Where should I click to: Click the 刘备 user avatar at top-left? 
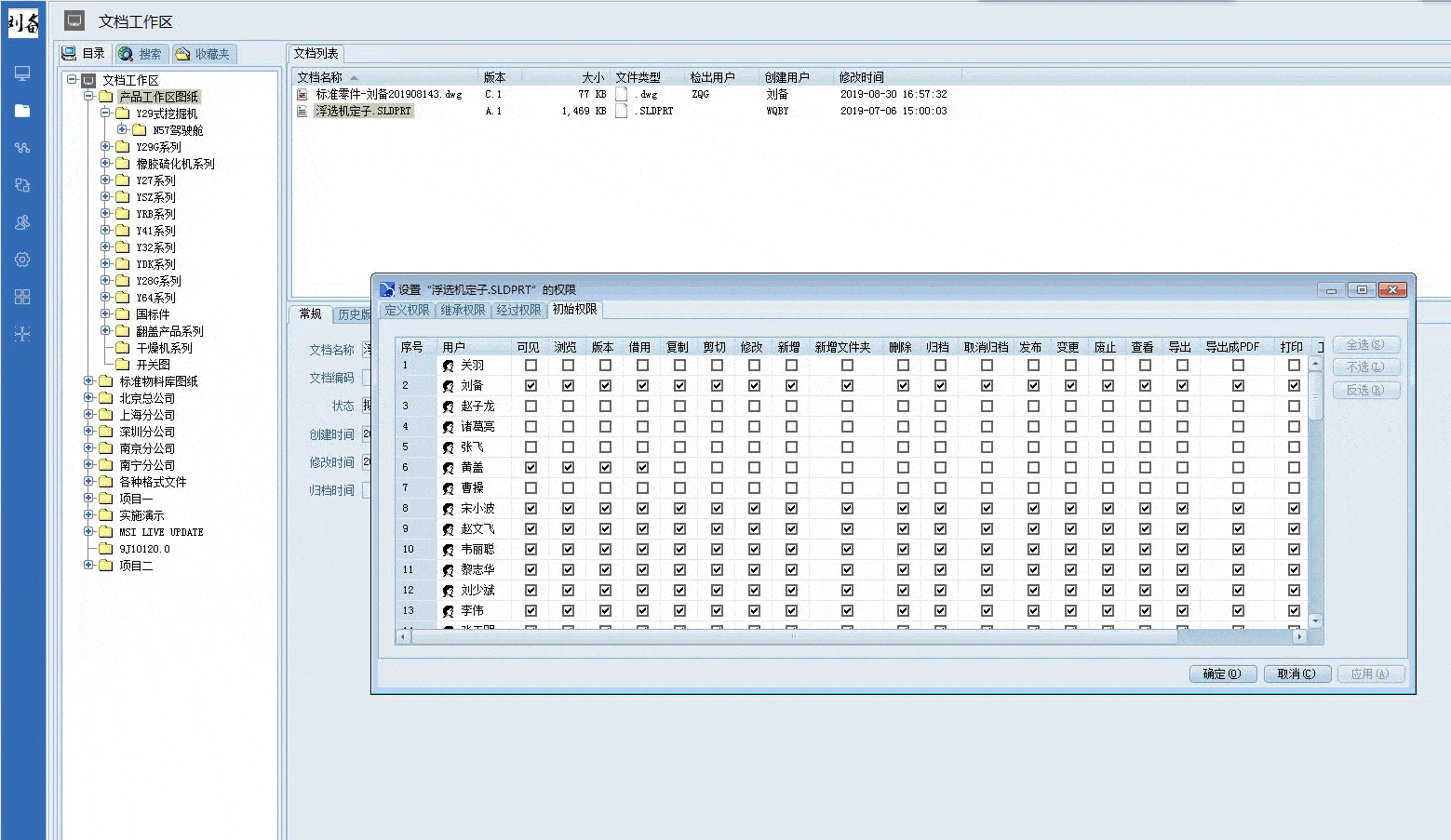(23, 22)
